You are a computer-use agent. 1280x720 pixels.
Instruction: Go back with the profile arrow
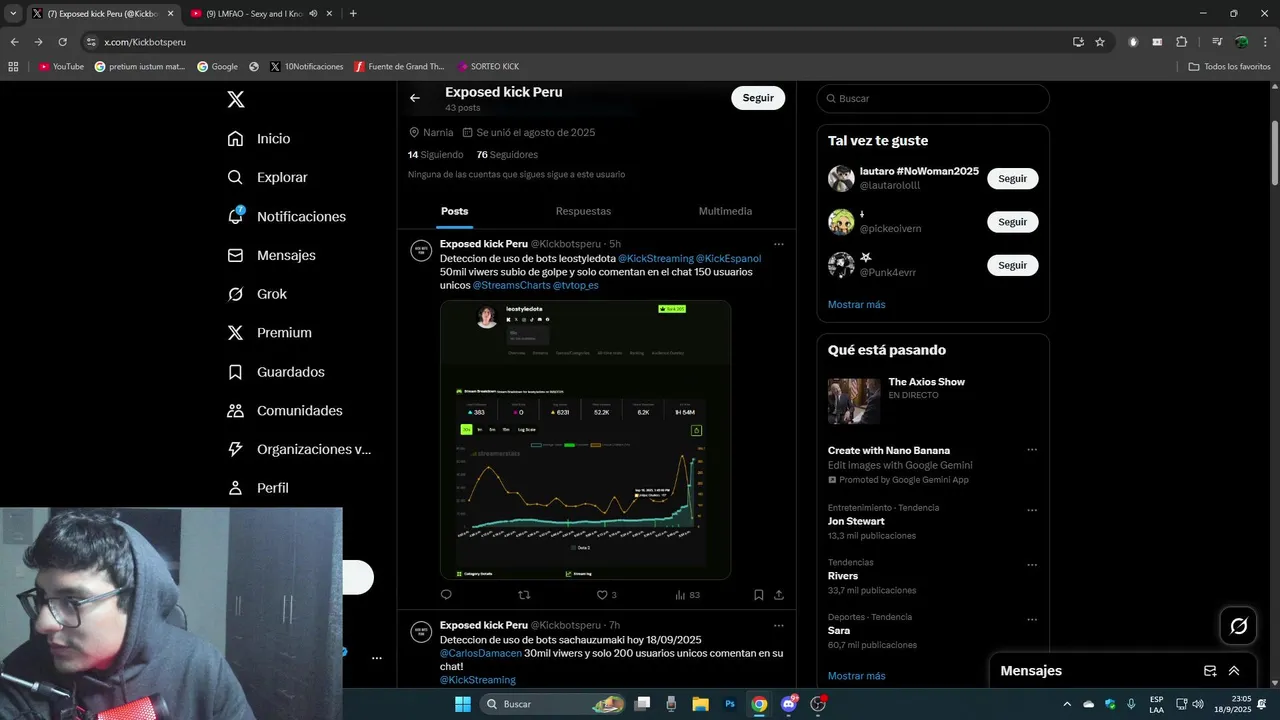pyautogui.click(x=415, y=98)
